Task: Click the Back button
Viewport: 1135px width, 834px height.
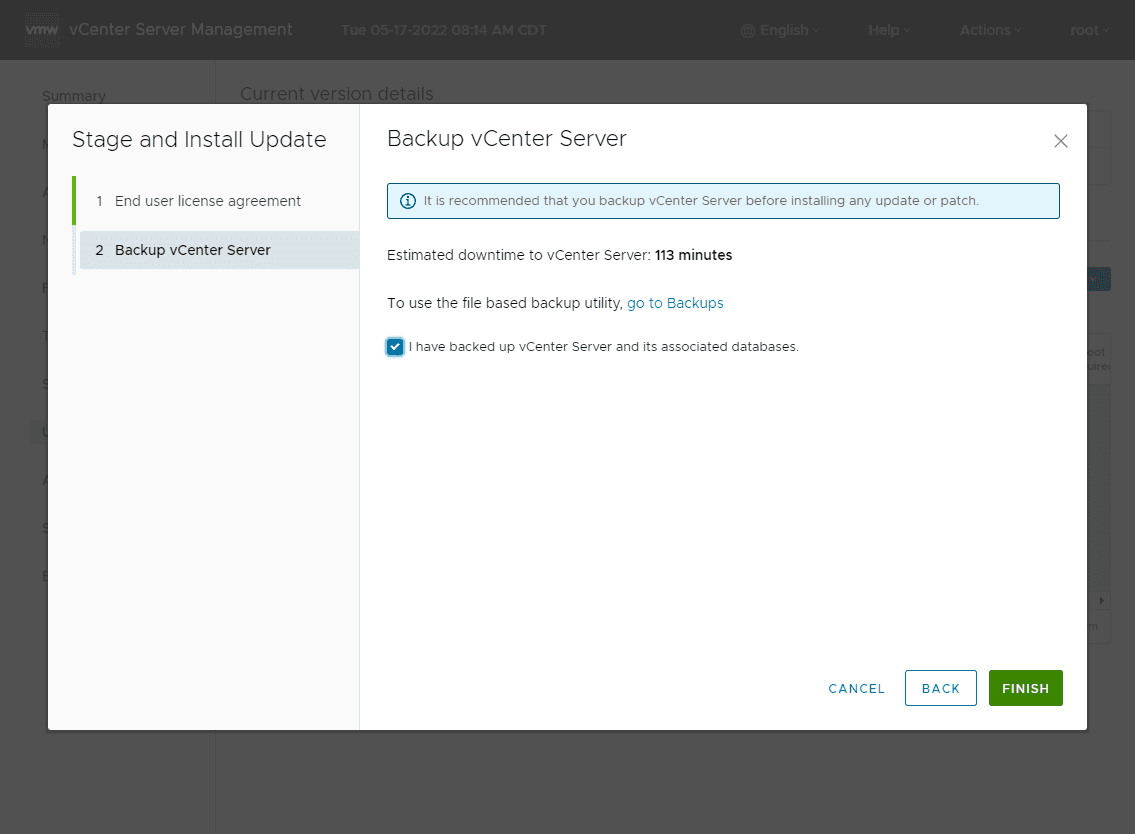Action: [940, 688]
